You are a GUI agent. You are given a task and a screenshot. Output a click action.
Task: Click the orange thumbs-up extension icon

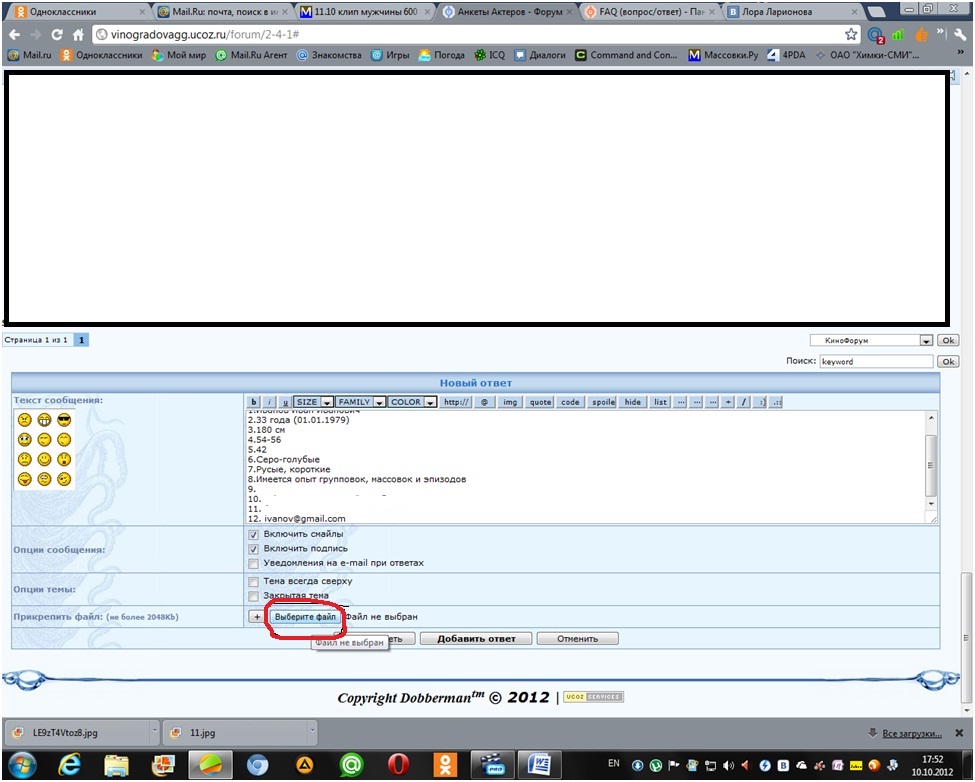922,35
